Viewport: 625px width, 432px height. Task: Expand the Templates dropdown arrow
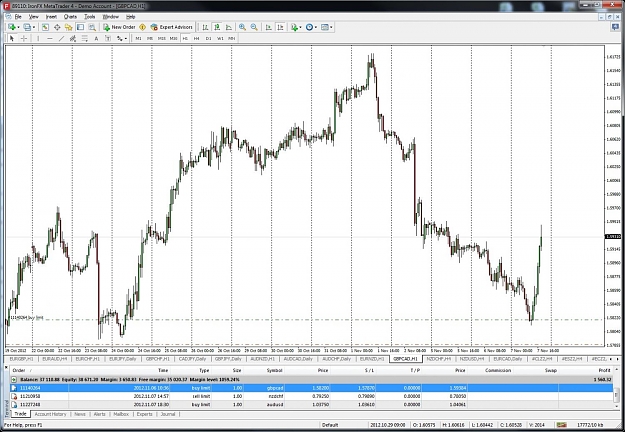pos(331,27)
